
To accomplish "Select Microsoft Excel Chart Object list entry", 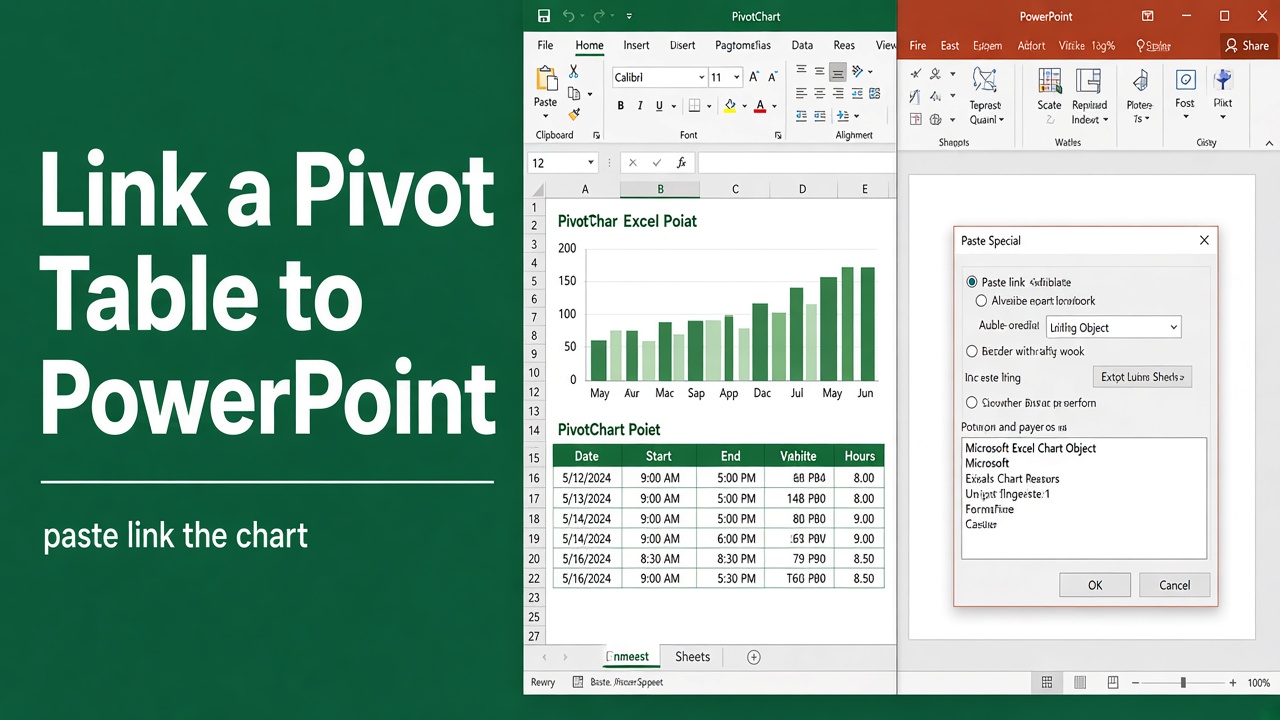I will pyautogui.click(x=1030, y=448).
